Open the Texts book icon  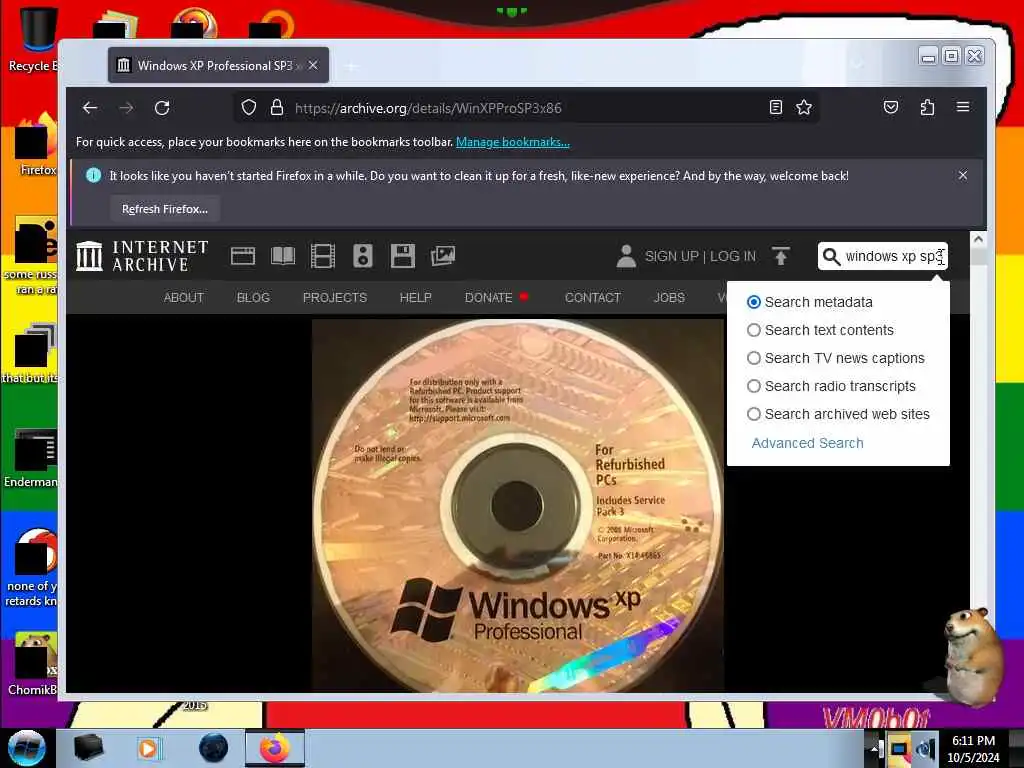coord(283,256)
